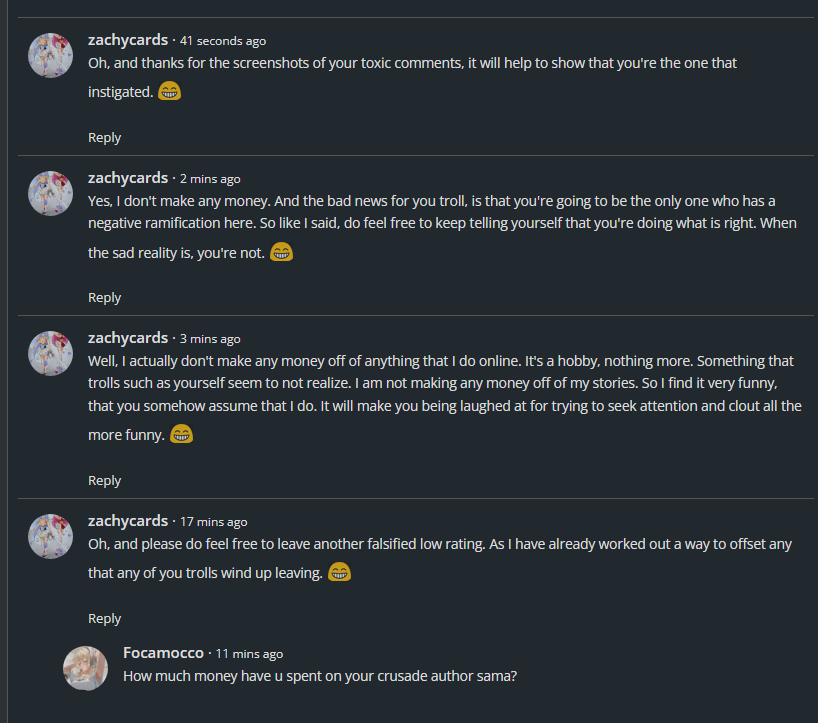Click zachycards avatar on 17 mins ago comment
Screen dimensions: 818x723
click(x=50, y=536)
